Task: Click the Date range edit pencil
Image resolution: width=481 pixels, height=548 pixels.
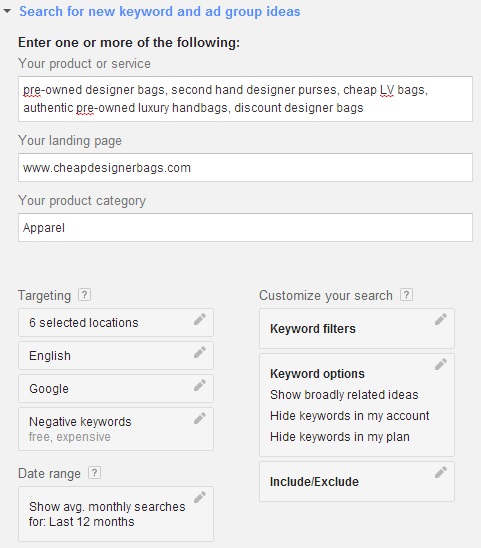Action: pyautogui.click(x=200, y=497)
